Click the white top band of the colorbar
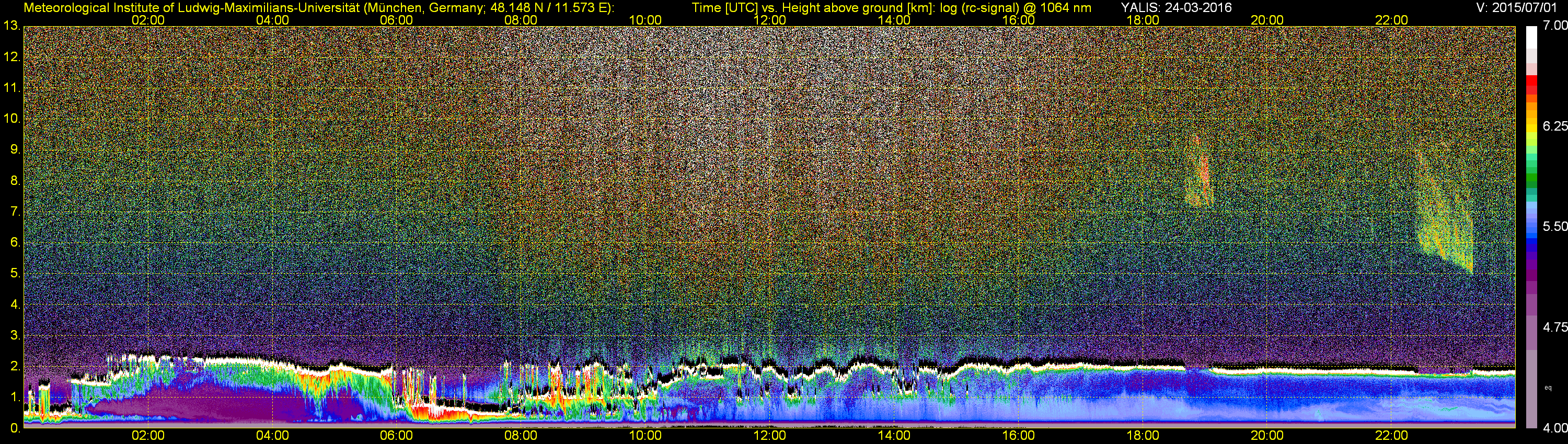Image resolution: width=1568 pixels, height=444 pixels. tap(1531, 38)
